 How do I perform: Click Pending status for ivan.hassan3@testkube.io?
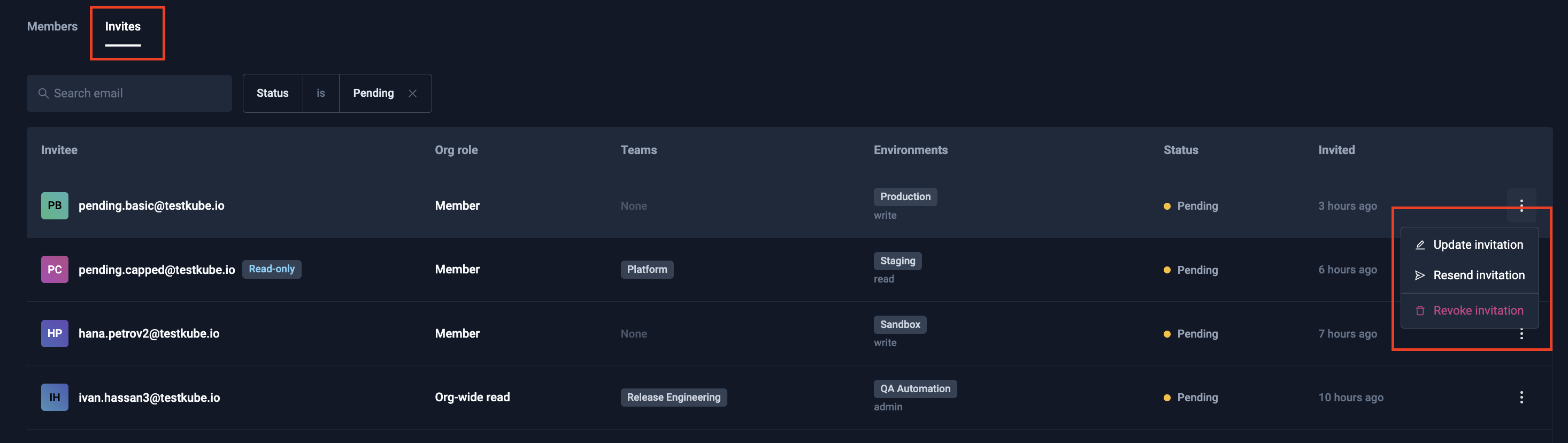point(1191,398)
